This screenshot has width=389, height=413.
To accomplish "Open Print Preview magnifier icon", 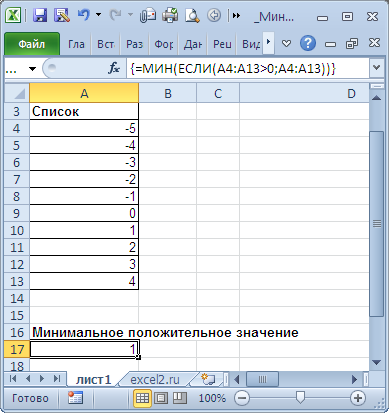I will pyautogui.click(x=192, y=15).
